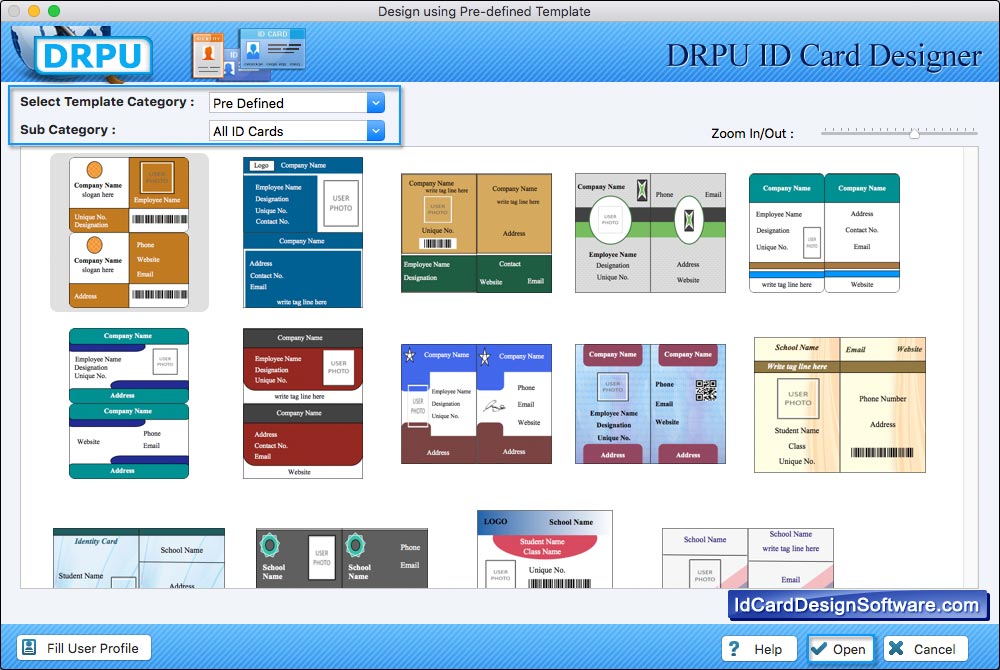Screen dimensions: 1000x670
Task: Select the tan and green horizontal card template
Action: (x=476, y=233)
